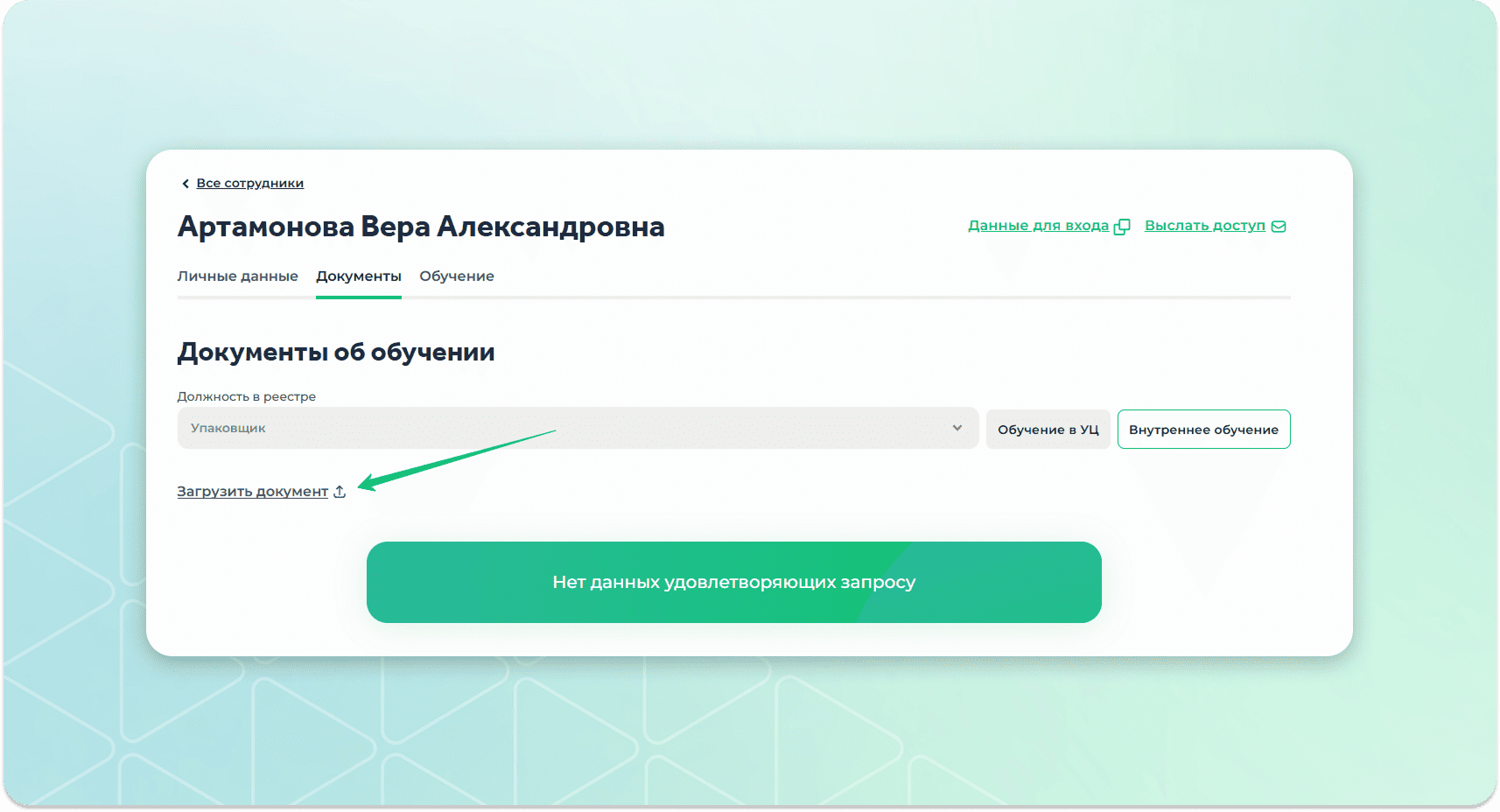Viewport: 1500px width, 812px height.
Task: Expand the dropdown chevron arrow in position field
Action: pyautogui.click(x=957, y=428)
